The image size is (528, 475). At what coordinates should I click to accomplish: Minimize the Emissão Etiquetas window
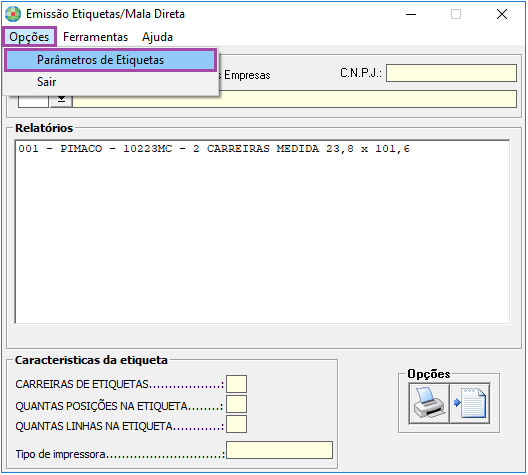411,14
